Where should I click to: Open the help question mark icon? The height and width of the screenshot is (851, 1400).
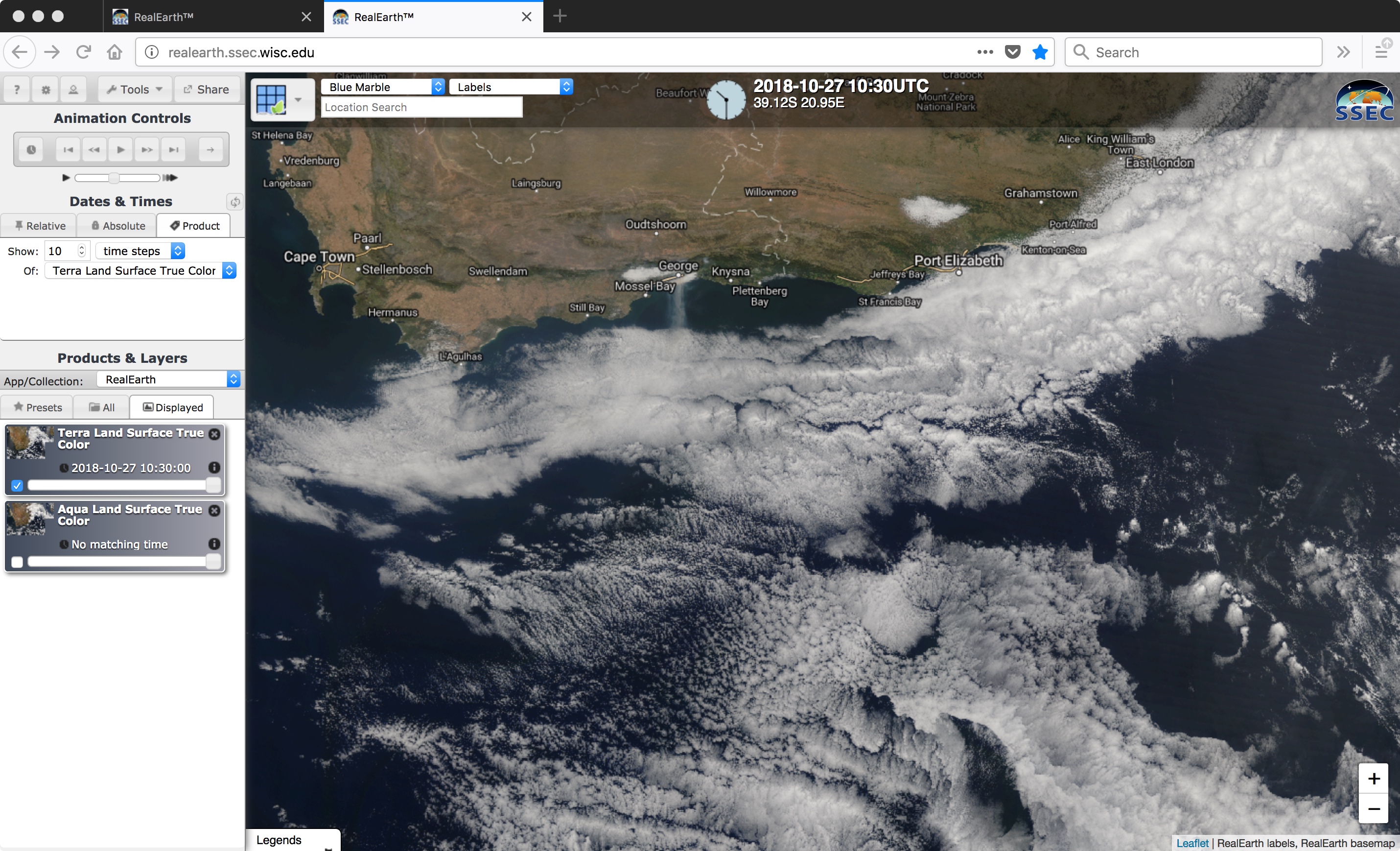tap(17, 89)
